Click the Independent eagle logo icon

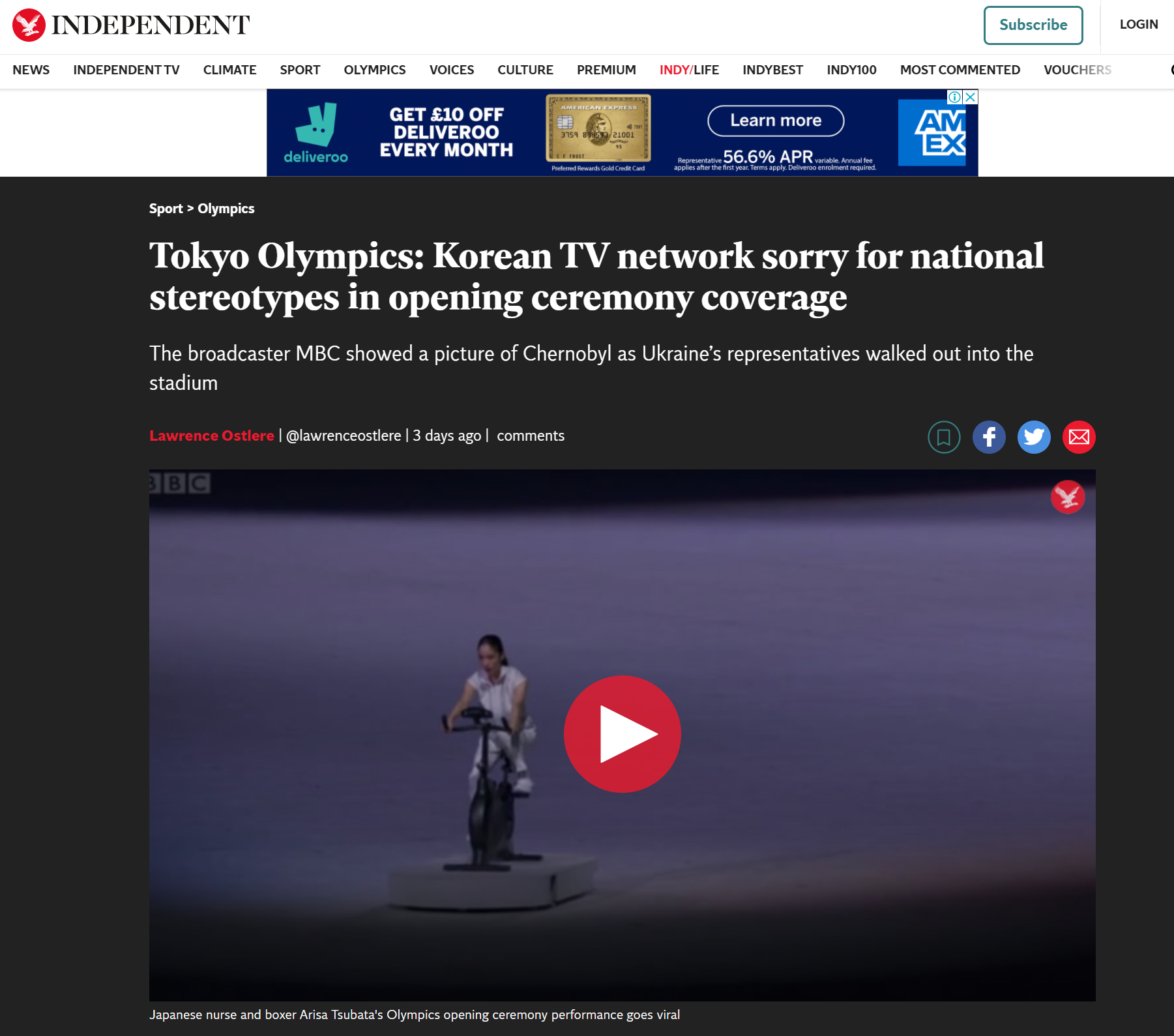(x=29, y=25)
